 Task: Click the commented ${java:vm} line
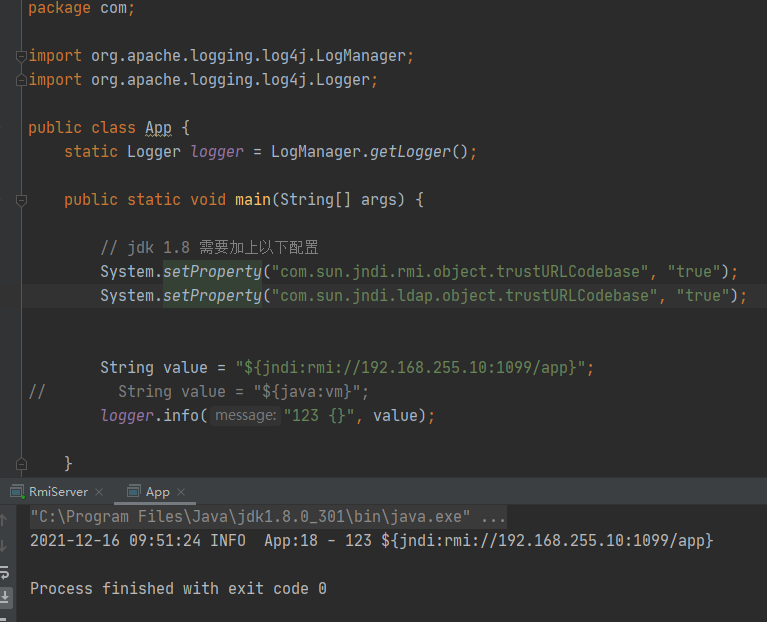click(243, 391)
